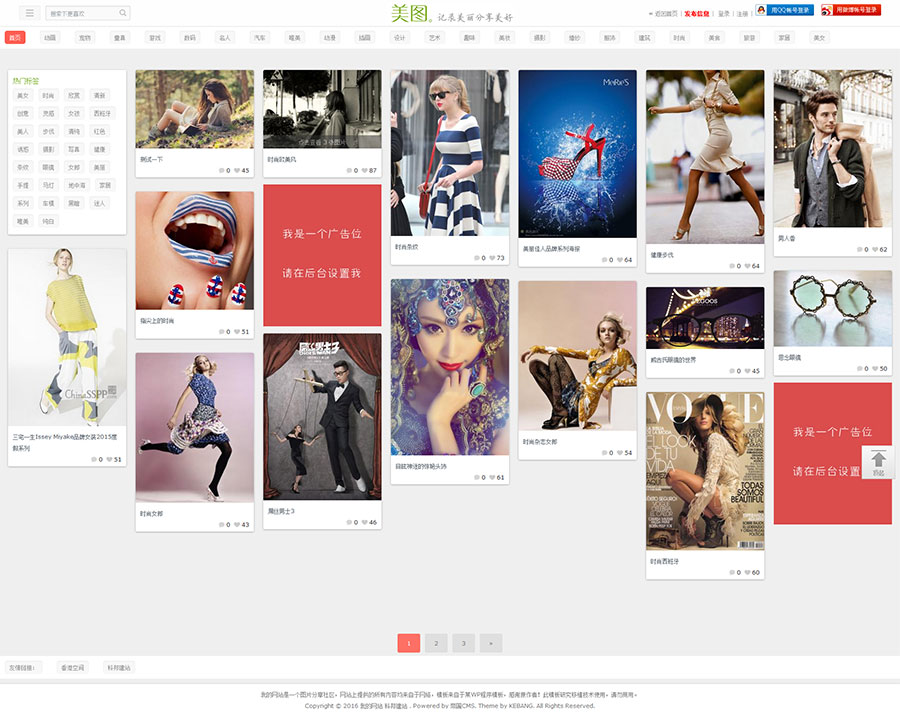Go to page 2 in pagination
The image size is (900, 716).
[436, 643]
